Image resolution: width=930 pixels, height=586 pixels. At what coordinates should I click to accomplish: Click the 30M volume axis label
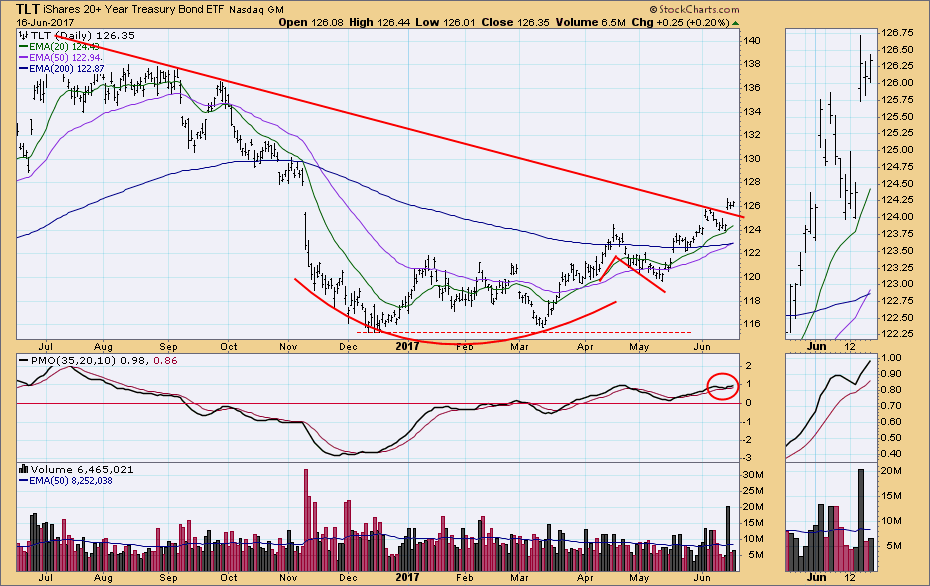click(x=754, y=474)
